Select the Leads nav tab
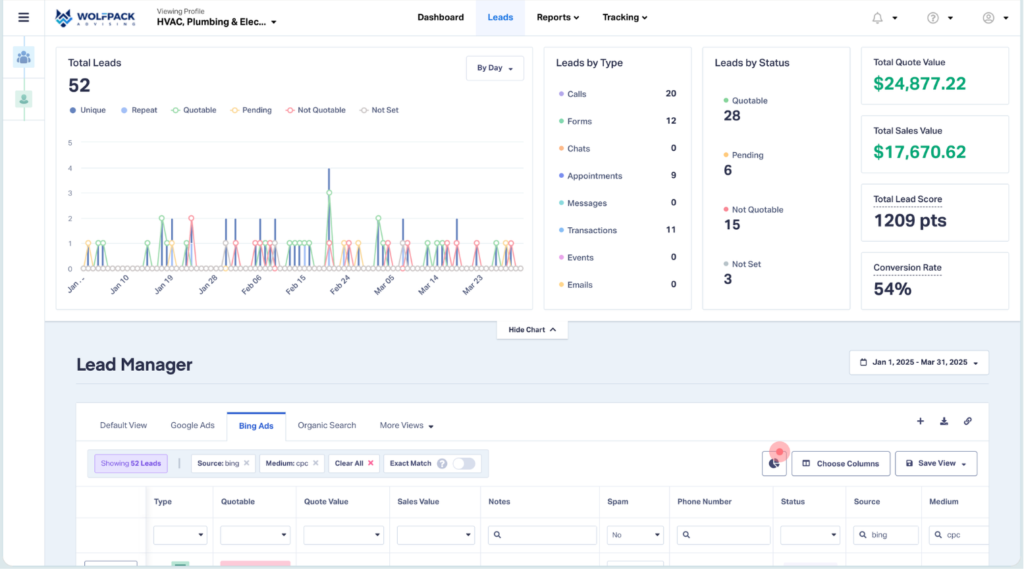The image size is (1024, 569). (x=500, y=18)
